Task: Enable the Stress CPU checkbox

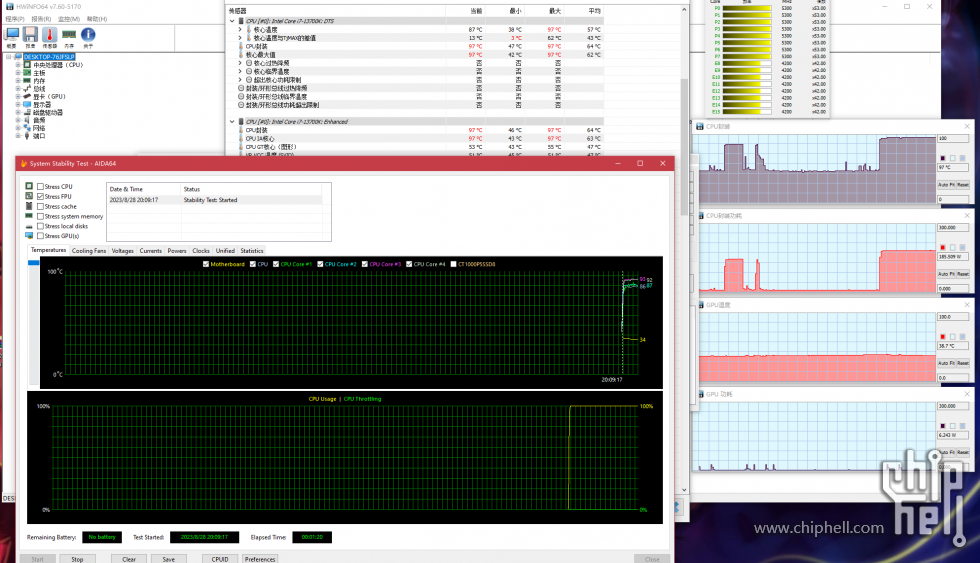Action: pyautogui.click(x=40, y=187)
